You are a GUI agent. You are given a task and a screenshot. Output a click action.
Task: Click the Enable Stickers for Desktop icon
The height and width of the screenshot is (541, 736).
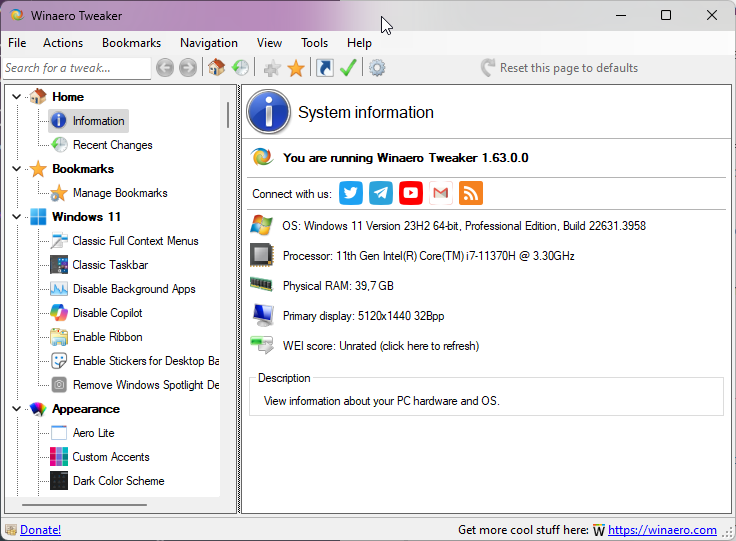(59, 361)
